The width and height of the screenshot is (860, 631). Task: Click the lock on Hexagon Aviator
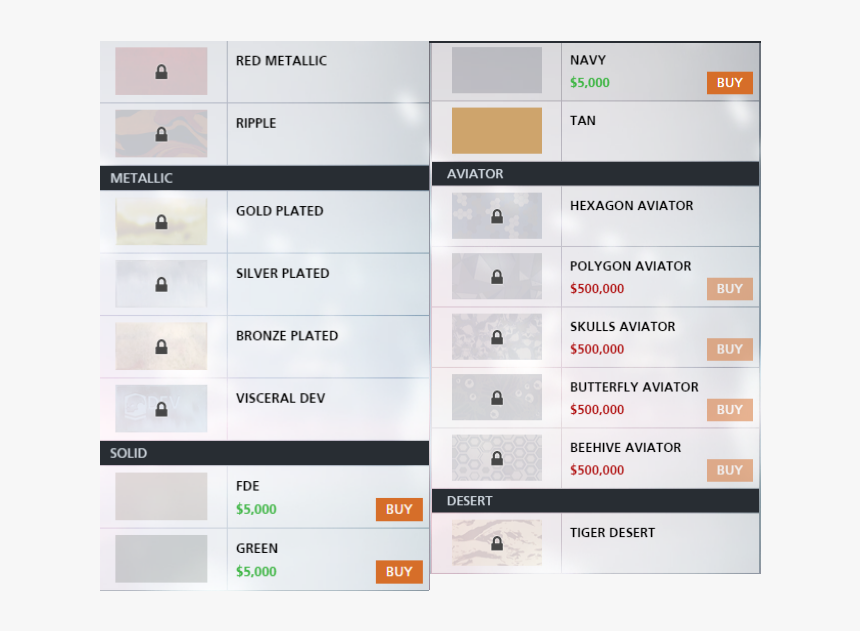point(497,216)
